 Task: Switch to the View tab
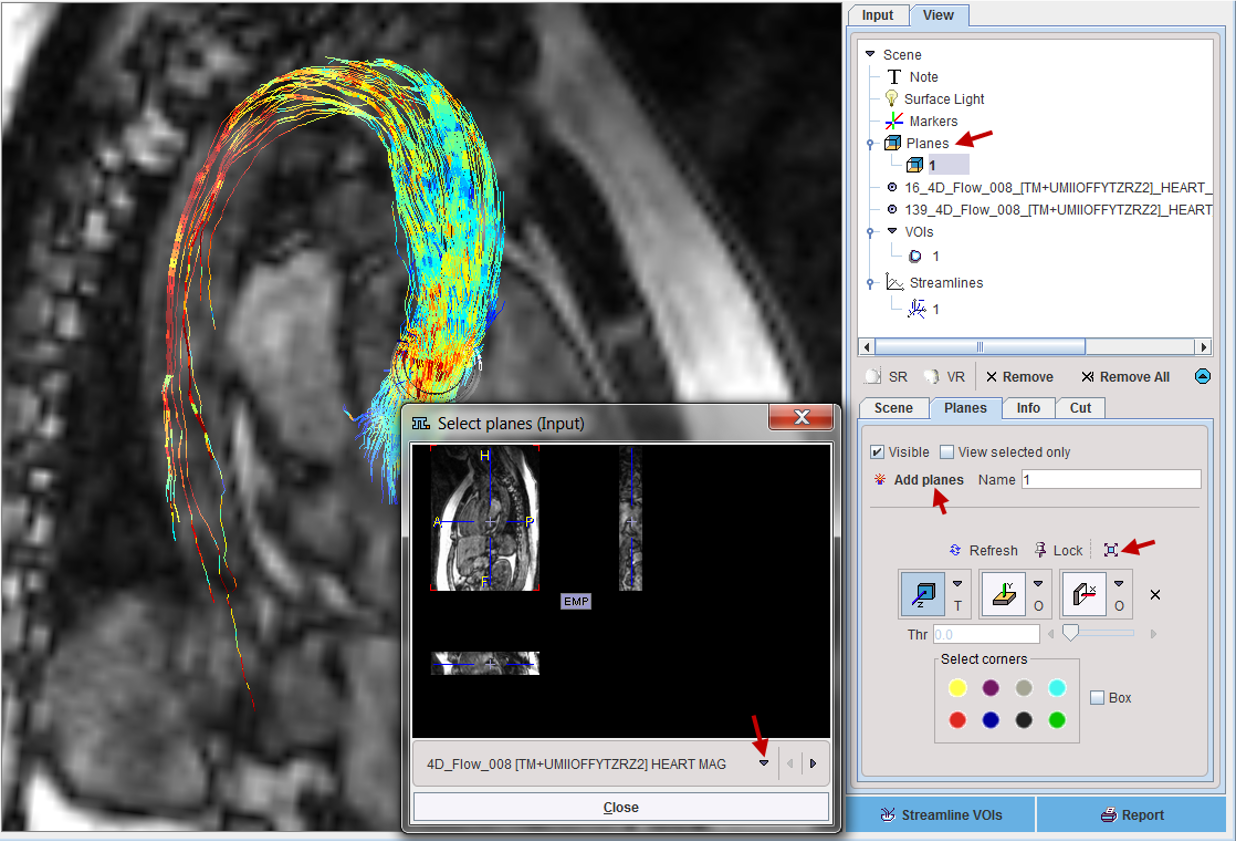[938, 15]
